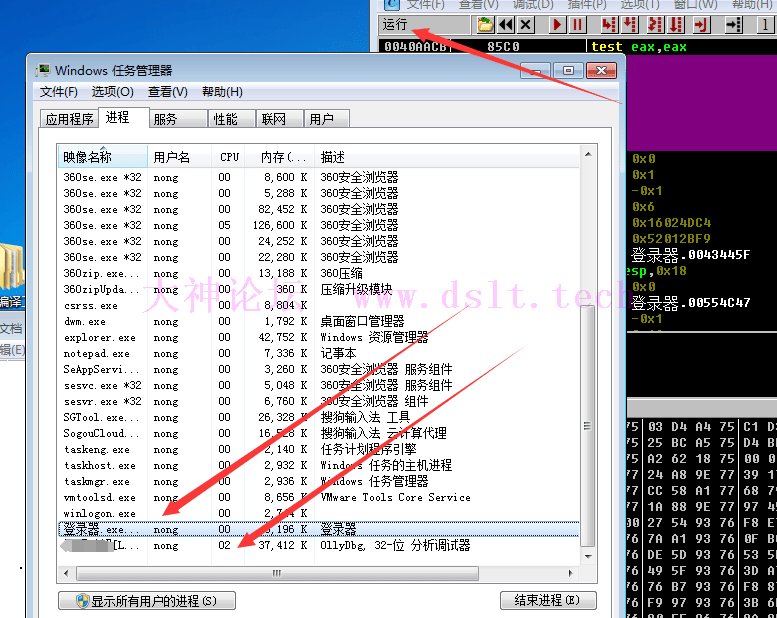Select 360se.exe row using 82,452 K memory

pyautogui.click(x=318, y=209)
